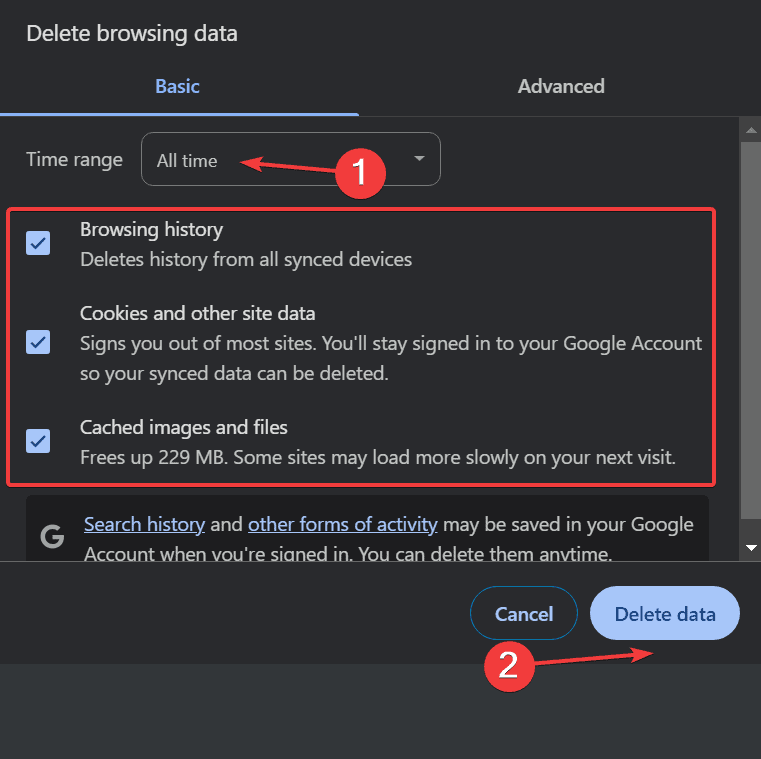Select the All time combo box
The height and width of the screenshot is (759, 761).
[291, 159]
